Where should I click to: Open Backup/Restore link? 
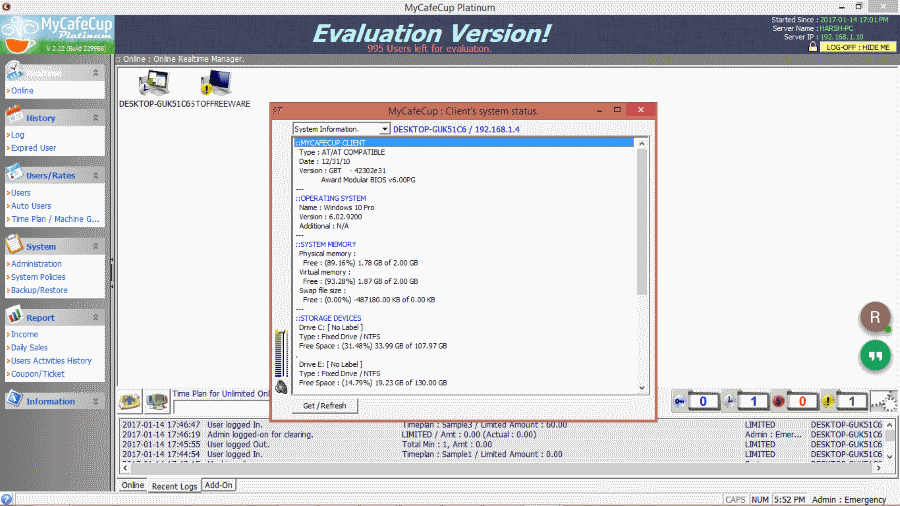(x=39, y=290)
